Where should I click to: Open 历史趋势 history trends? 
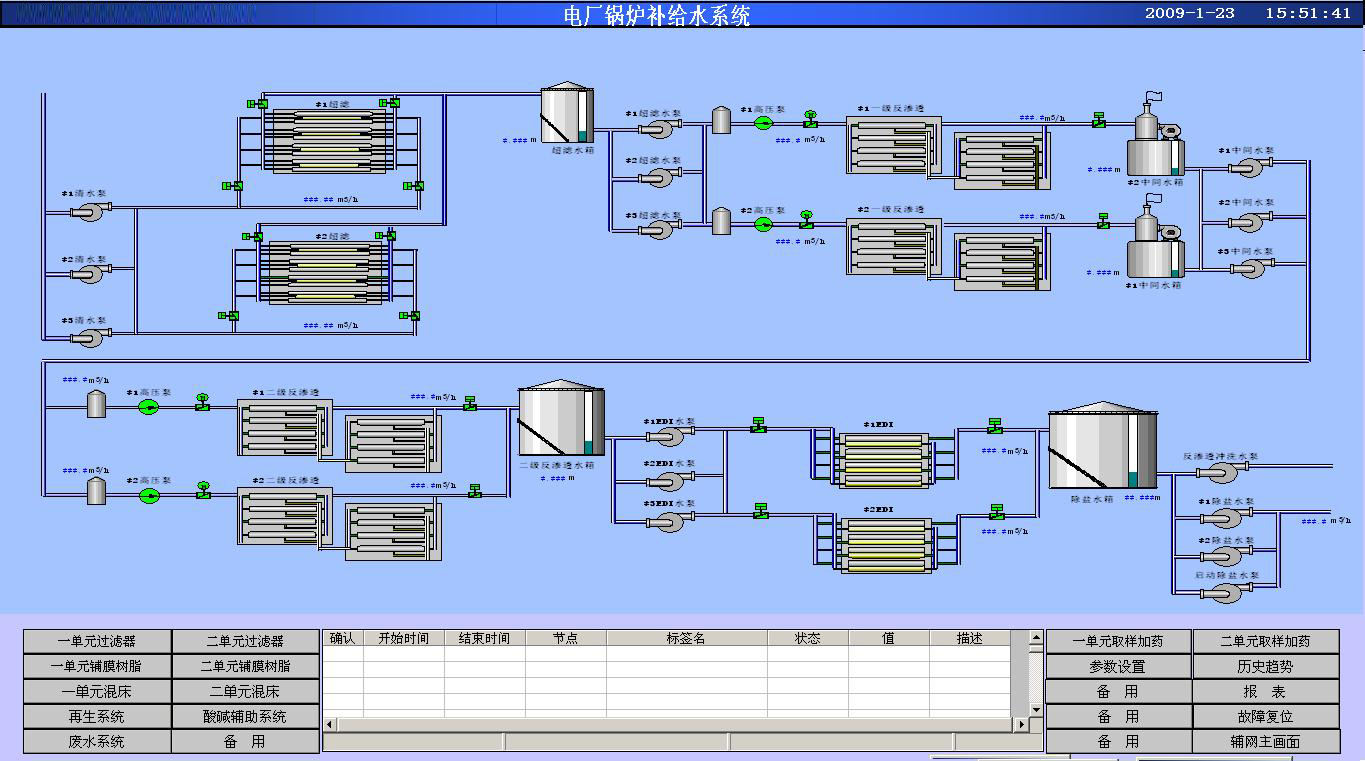(1265, 666)
